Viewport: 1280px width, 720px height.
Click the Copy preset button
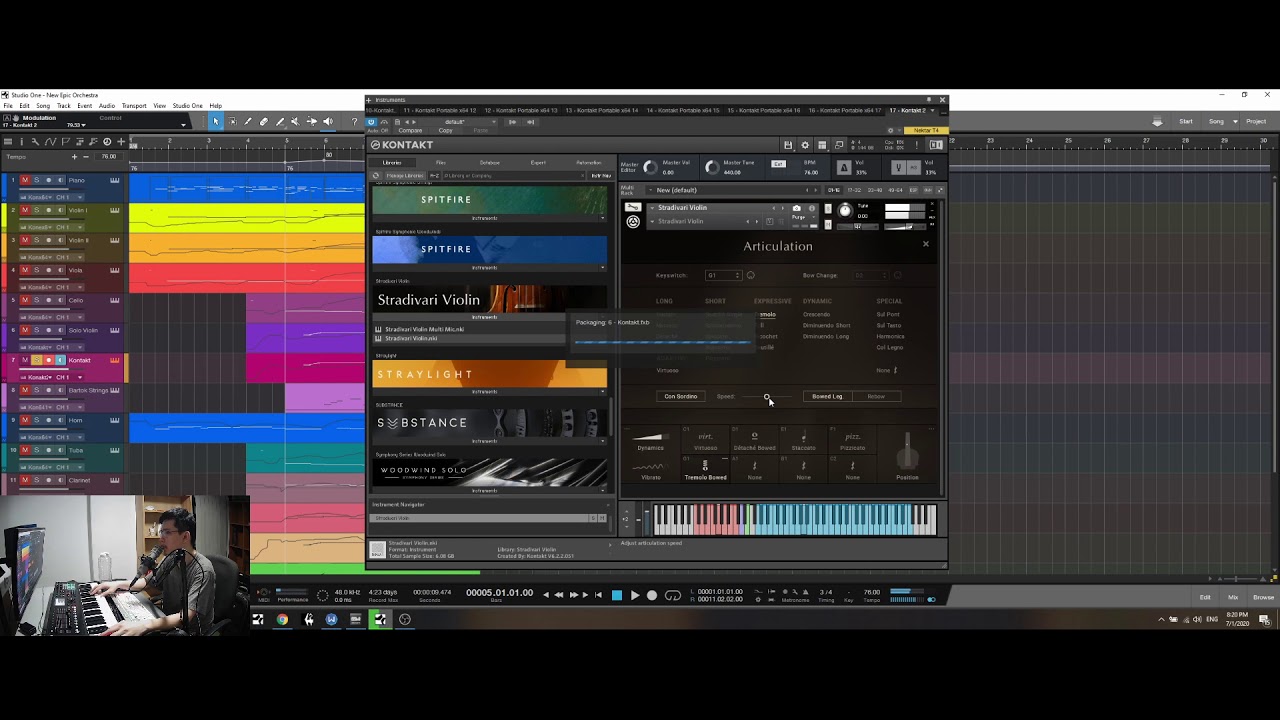(445, 130)
